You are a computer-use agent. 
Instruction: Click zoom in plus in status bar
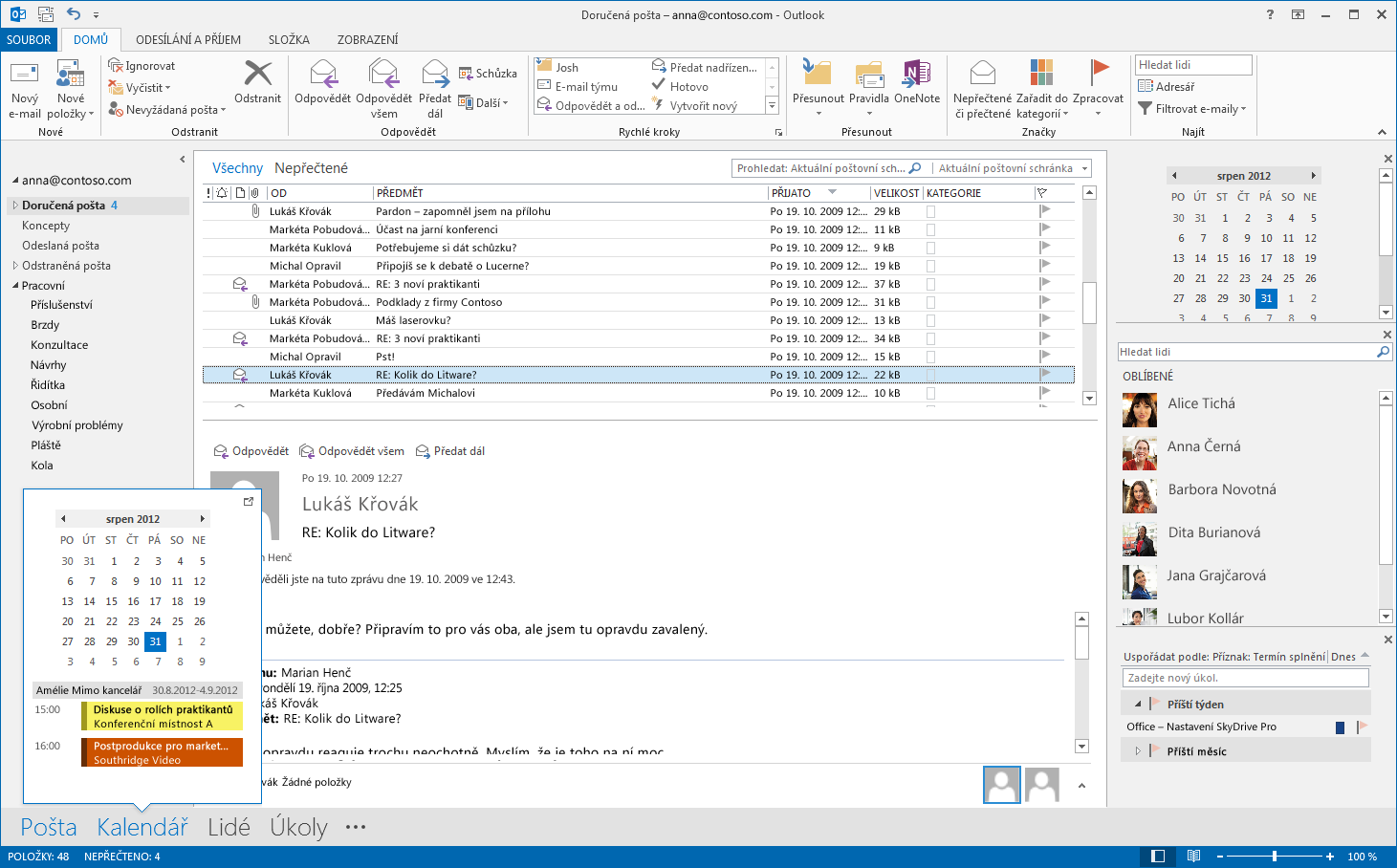pyautogui.click(x=1330, y=857)
